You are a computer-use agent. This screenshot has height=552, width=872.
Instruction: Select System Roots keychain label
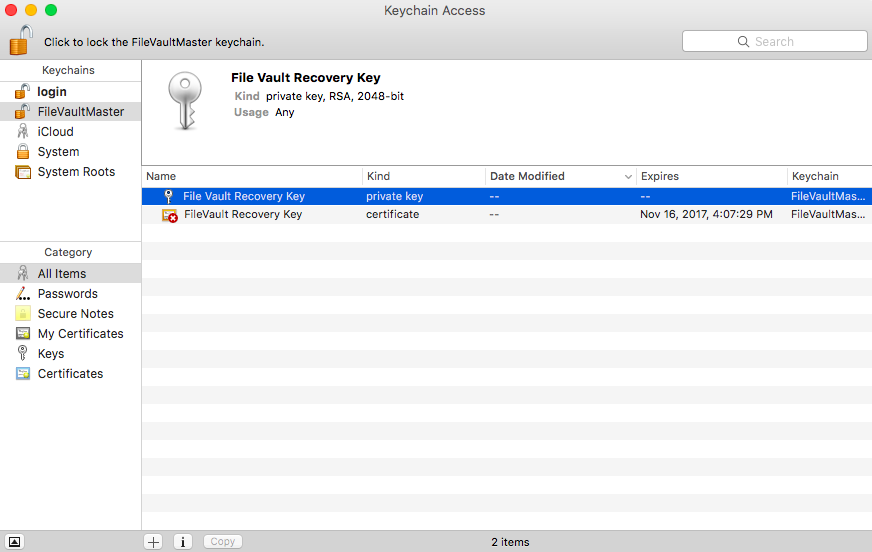[76, 172]
